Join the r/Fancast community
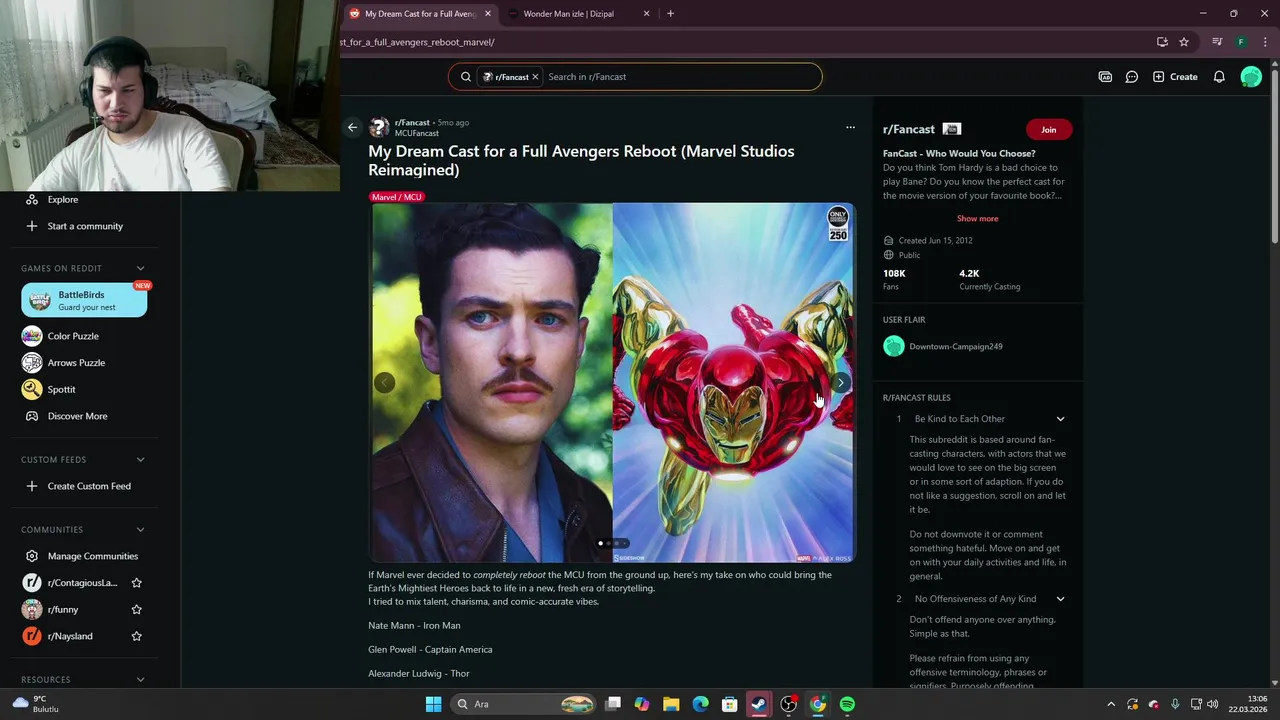 pyautogui.click(x=1048, y=129)
